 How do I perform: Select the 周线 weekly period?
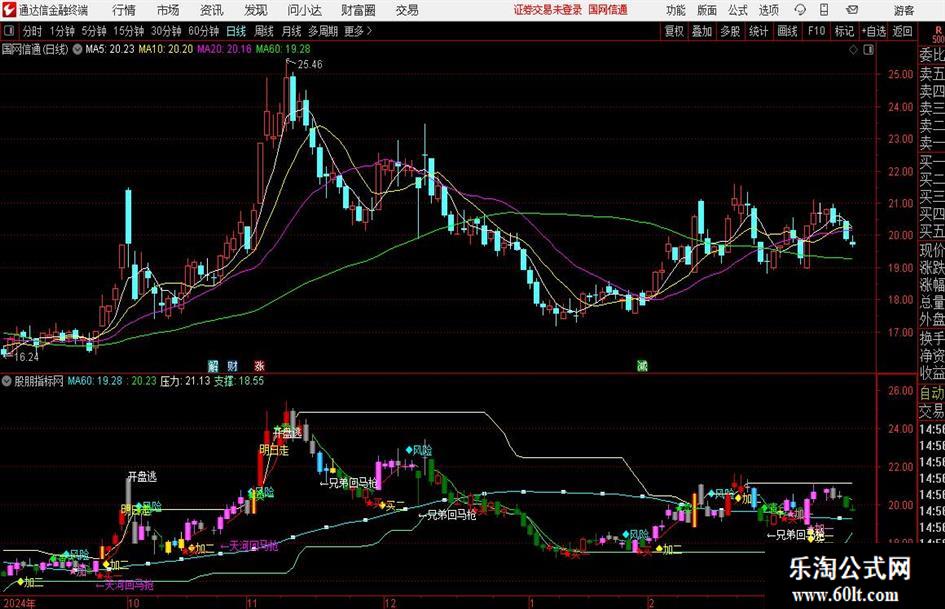click(264, 31)
